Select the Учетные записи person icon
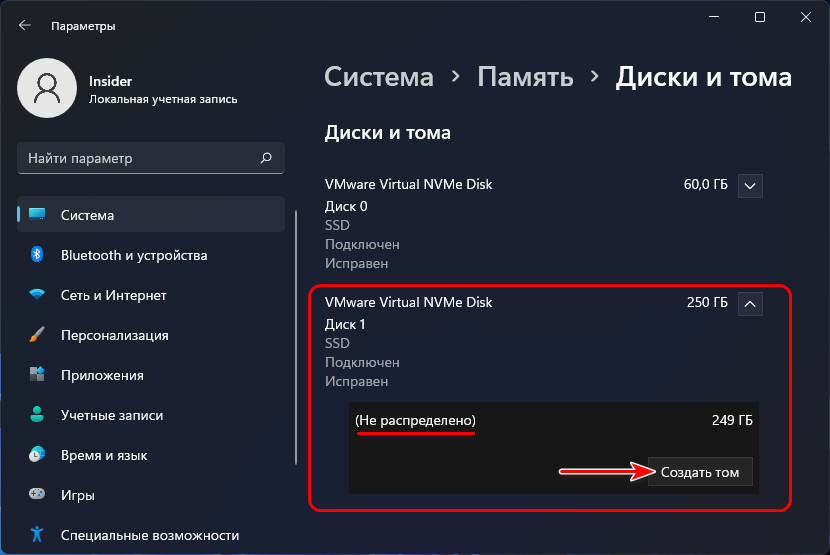The height and width of the screenshot is (555, 830). coord(37,415)
